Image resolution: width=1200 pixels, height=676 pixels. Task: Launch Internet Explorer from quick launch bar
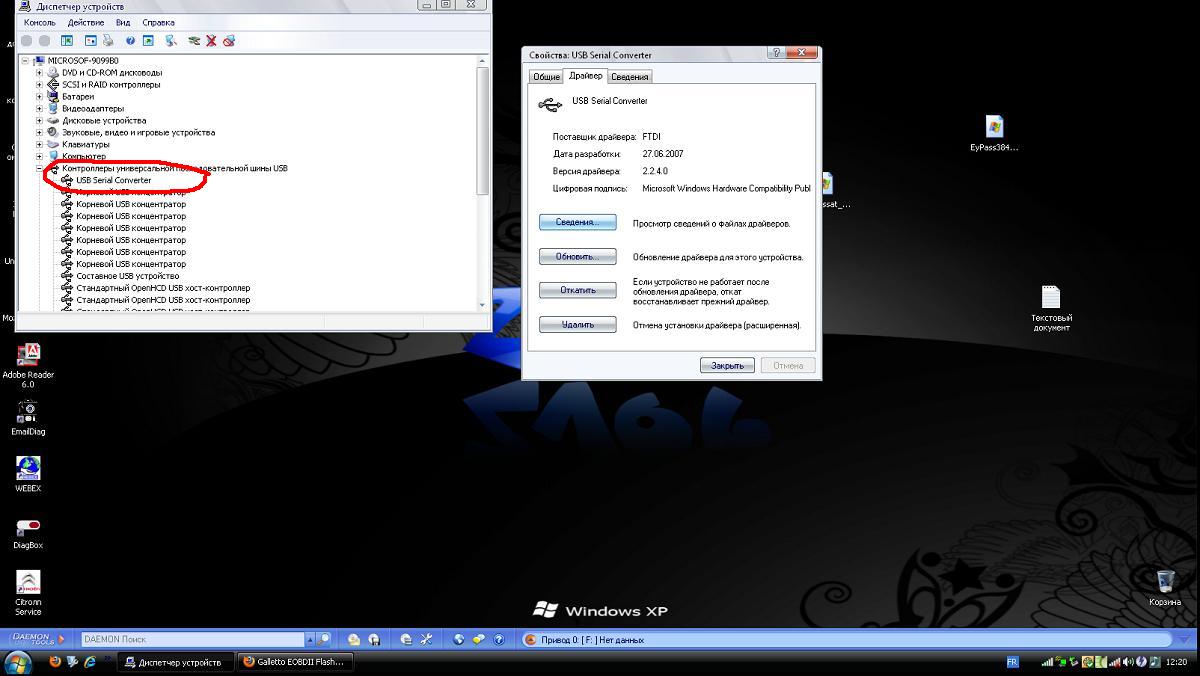(x=90, y=662)
